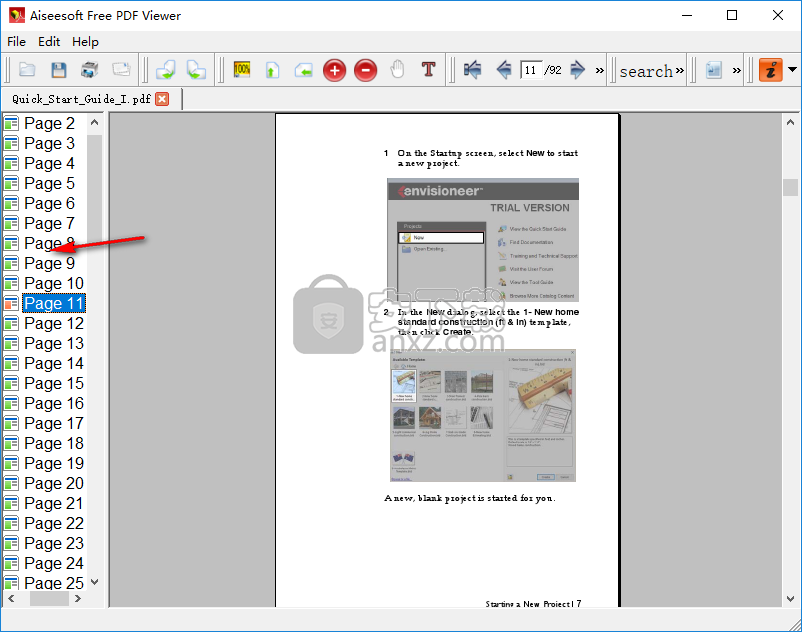802x632 pixels.
Task: Click the fit page width icon
Action: [303, 70]
